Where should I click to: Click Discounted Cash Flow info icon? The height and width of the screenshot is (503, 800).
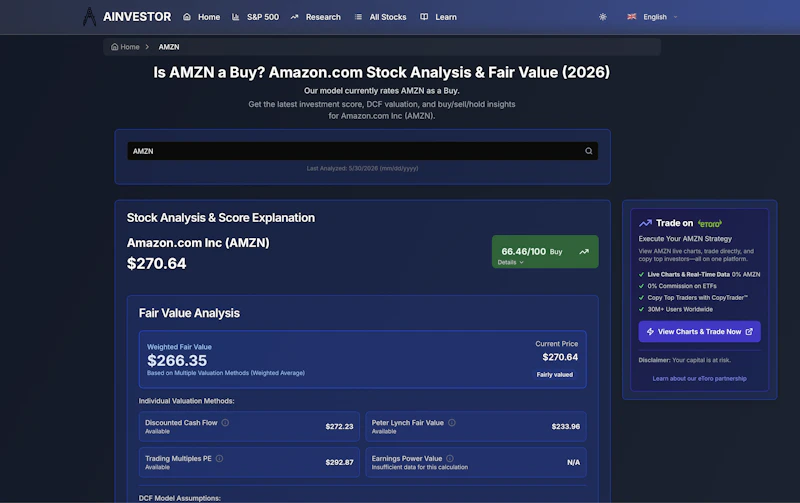tap(225, 422)
